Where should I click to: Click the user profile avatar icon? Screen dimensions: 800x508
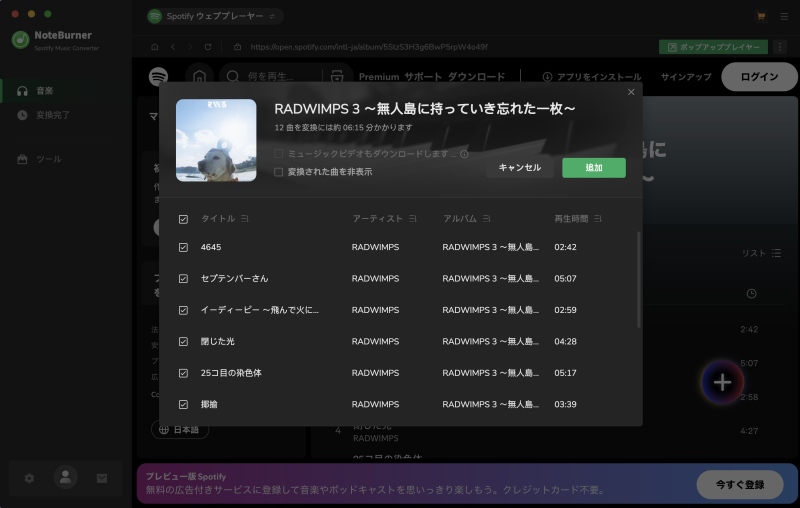tap(65, 477)
